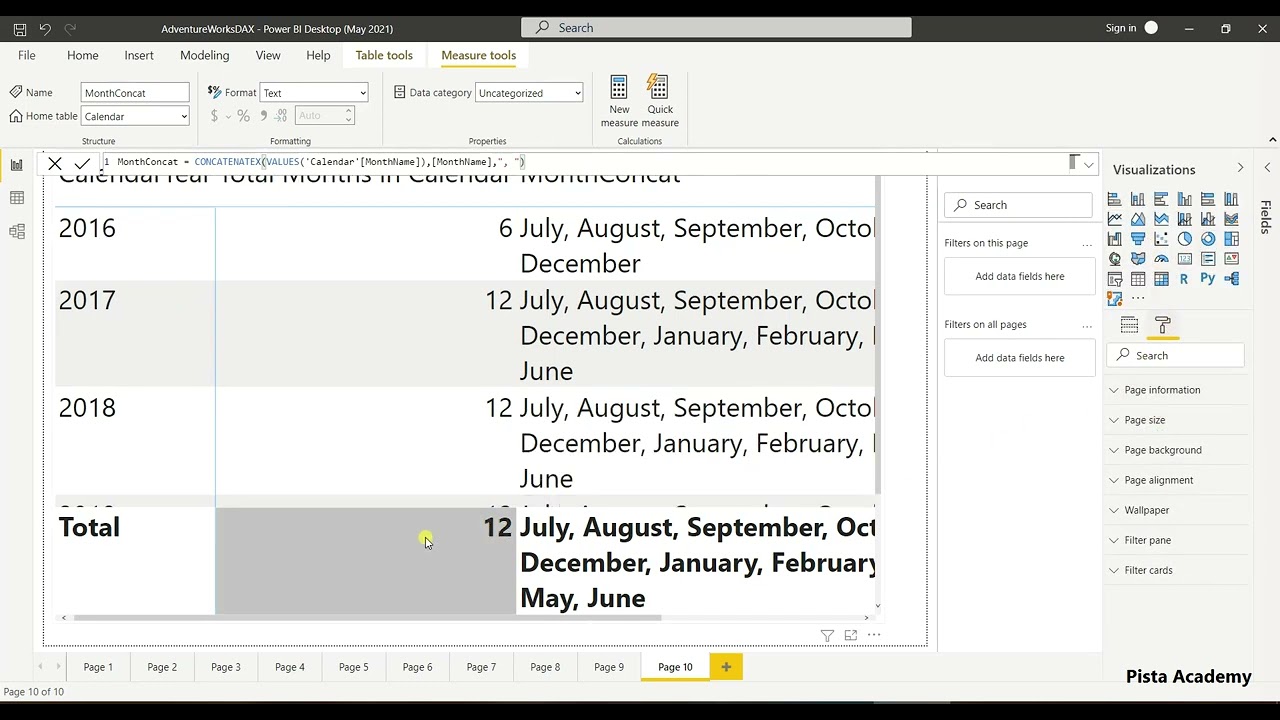Switch to Model view in left sidebar
Image resolution: width=1280 pixels, height=720 pixels.
click(16, 231)
